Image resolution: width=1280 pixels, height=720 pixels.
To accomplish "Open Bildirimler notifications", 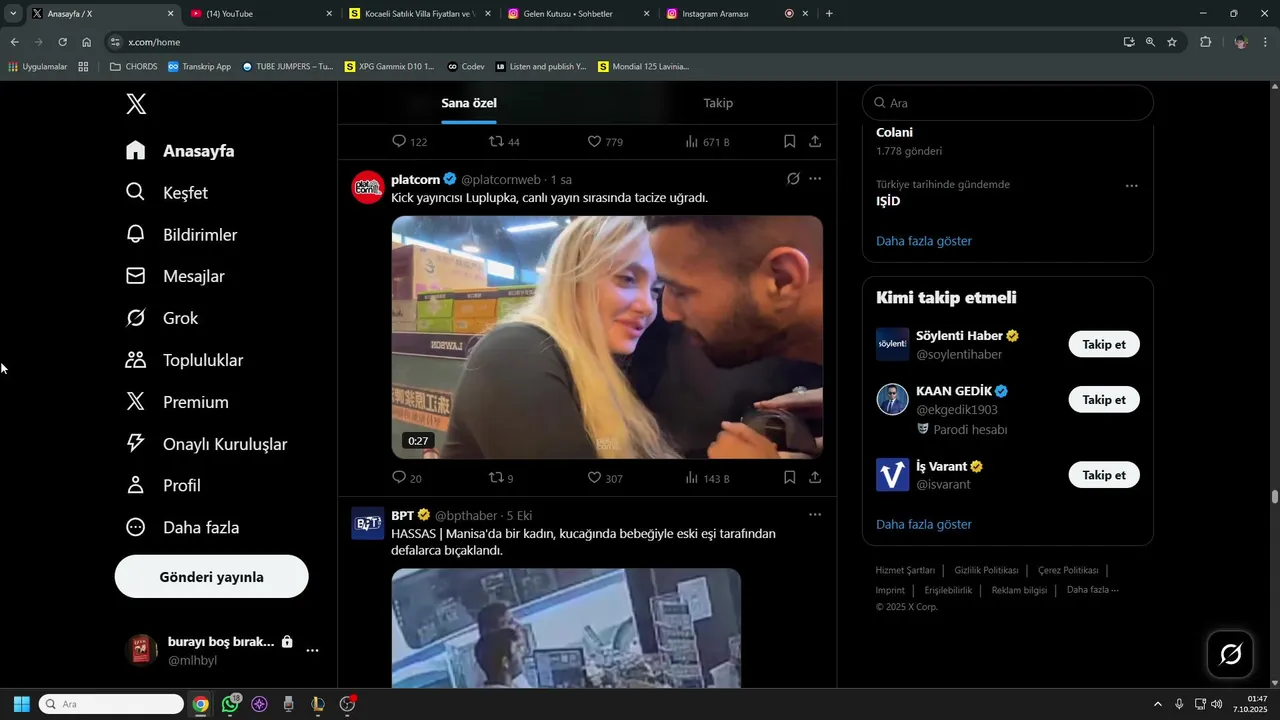I will (x=181, y=234).
